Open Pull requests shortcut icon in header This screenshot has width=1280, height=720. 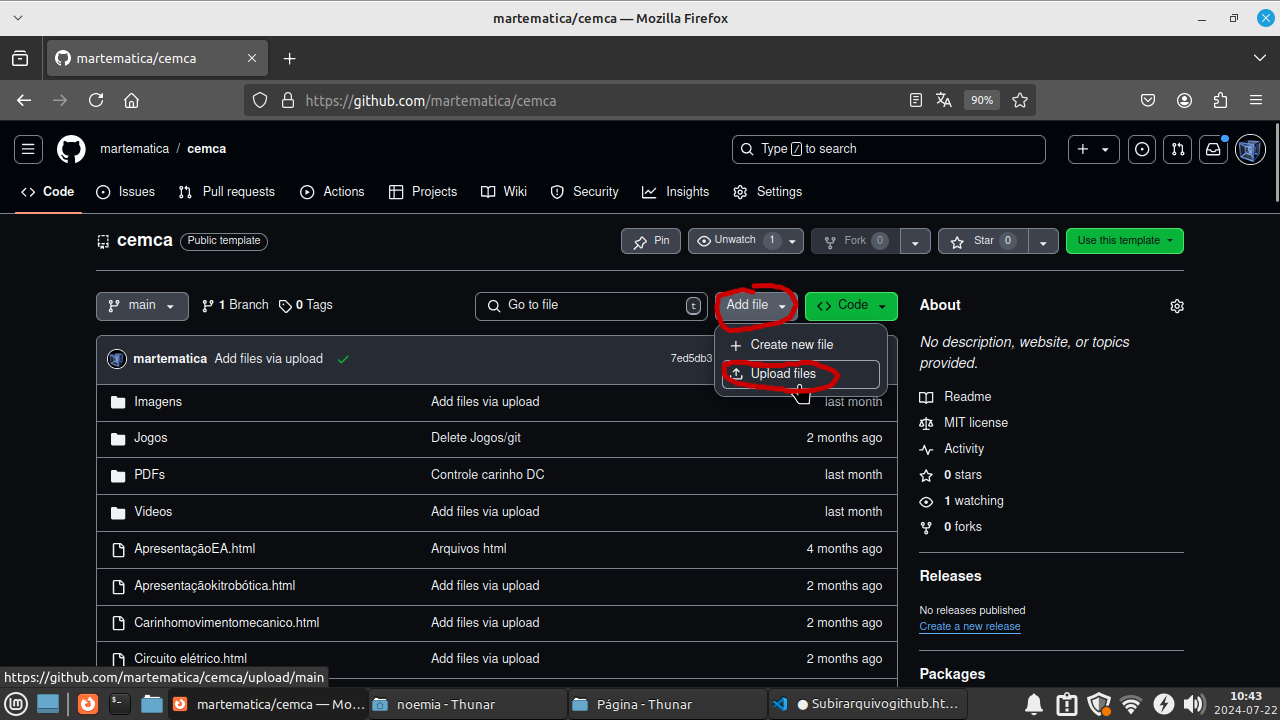tap(1178, 150)
